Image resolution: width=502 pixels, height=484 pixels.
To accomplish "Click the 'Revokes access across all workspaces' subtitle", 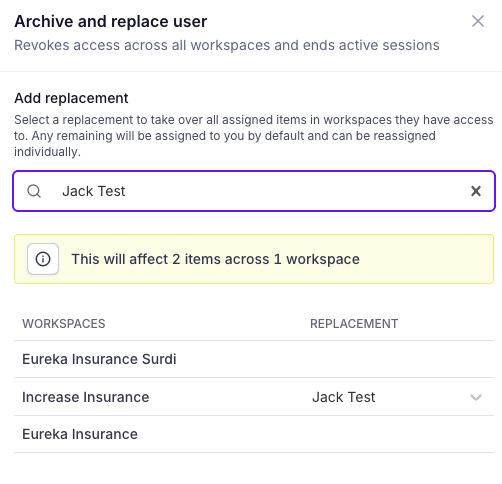I will 227,45.
